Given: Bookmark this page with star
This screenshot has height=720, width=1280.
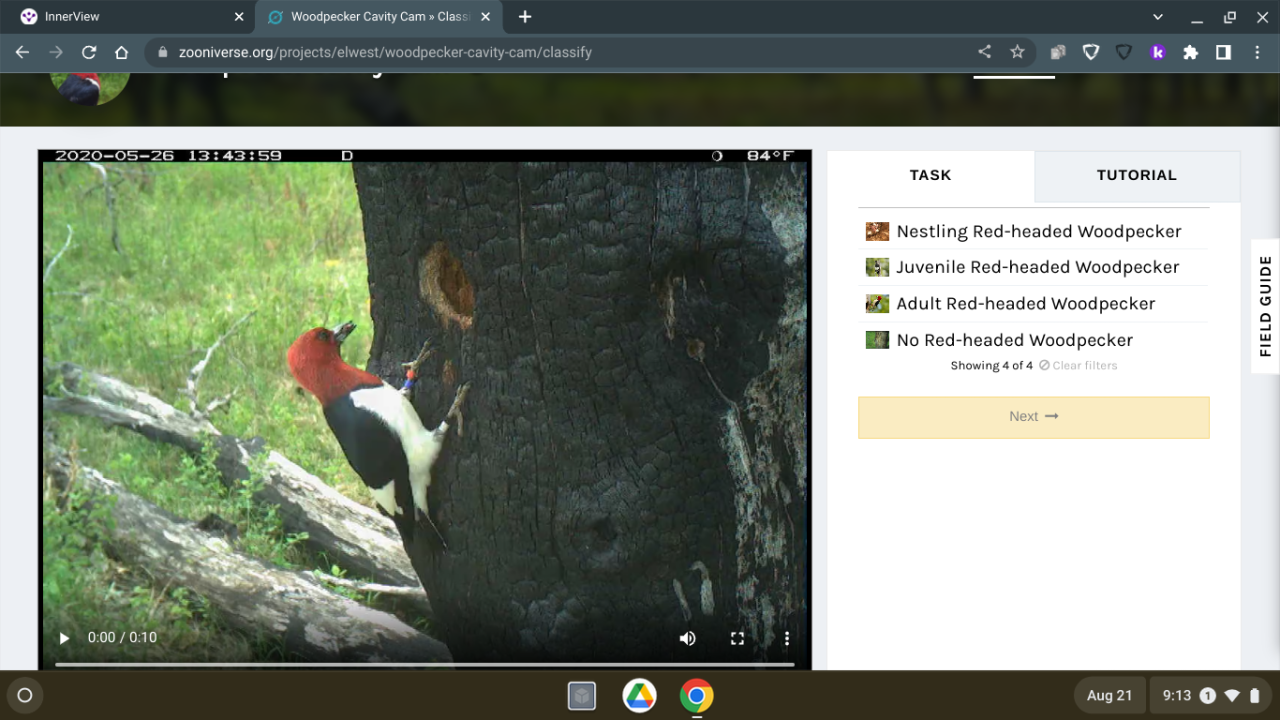Looking at the screenshot, I should [x=1017, y=52].
